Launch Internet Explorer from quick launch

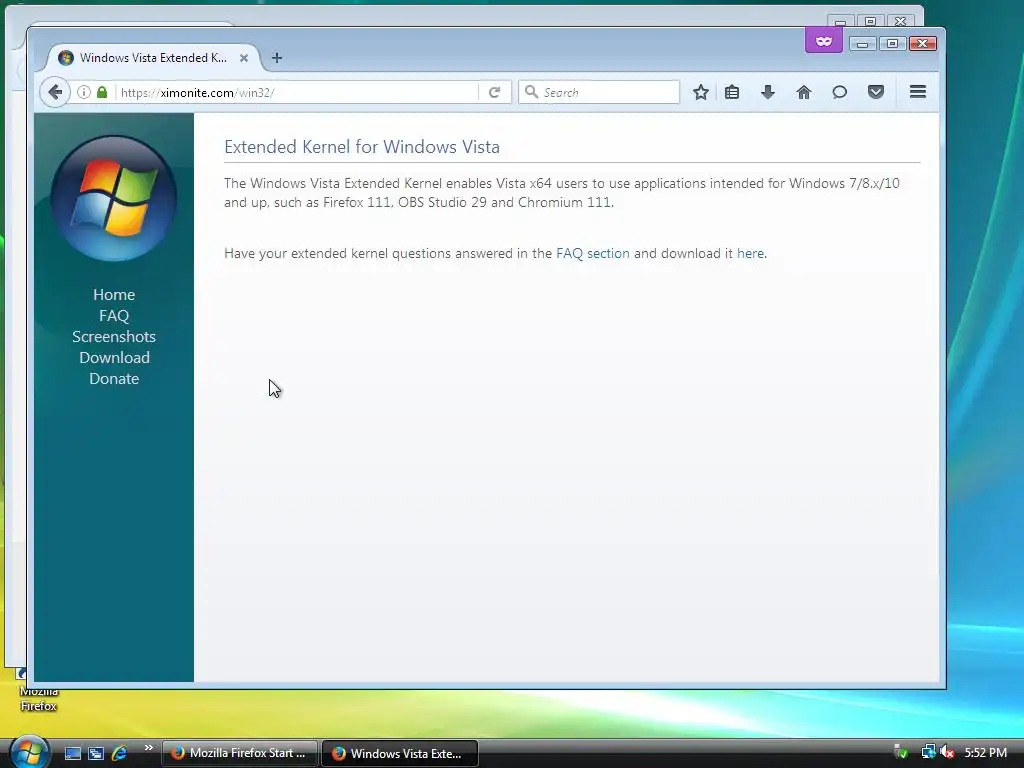pyautogui.click(x=120, y=753)
